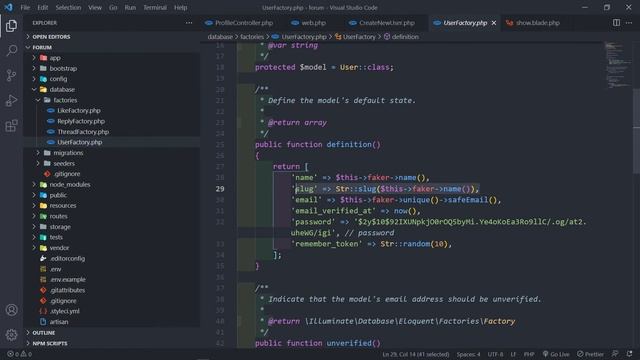Open the Help menu

180,7
